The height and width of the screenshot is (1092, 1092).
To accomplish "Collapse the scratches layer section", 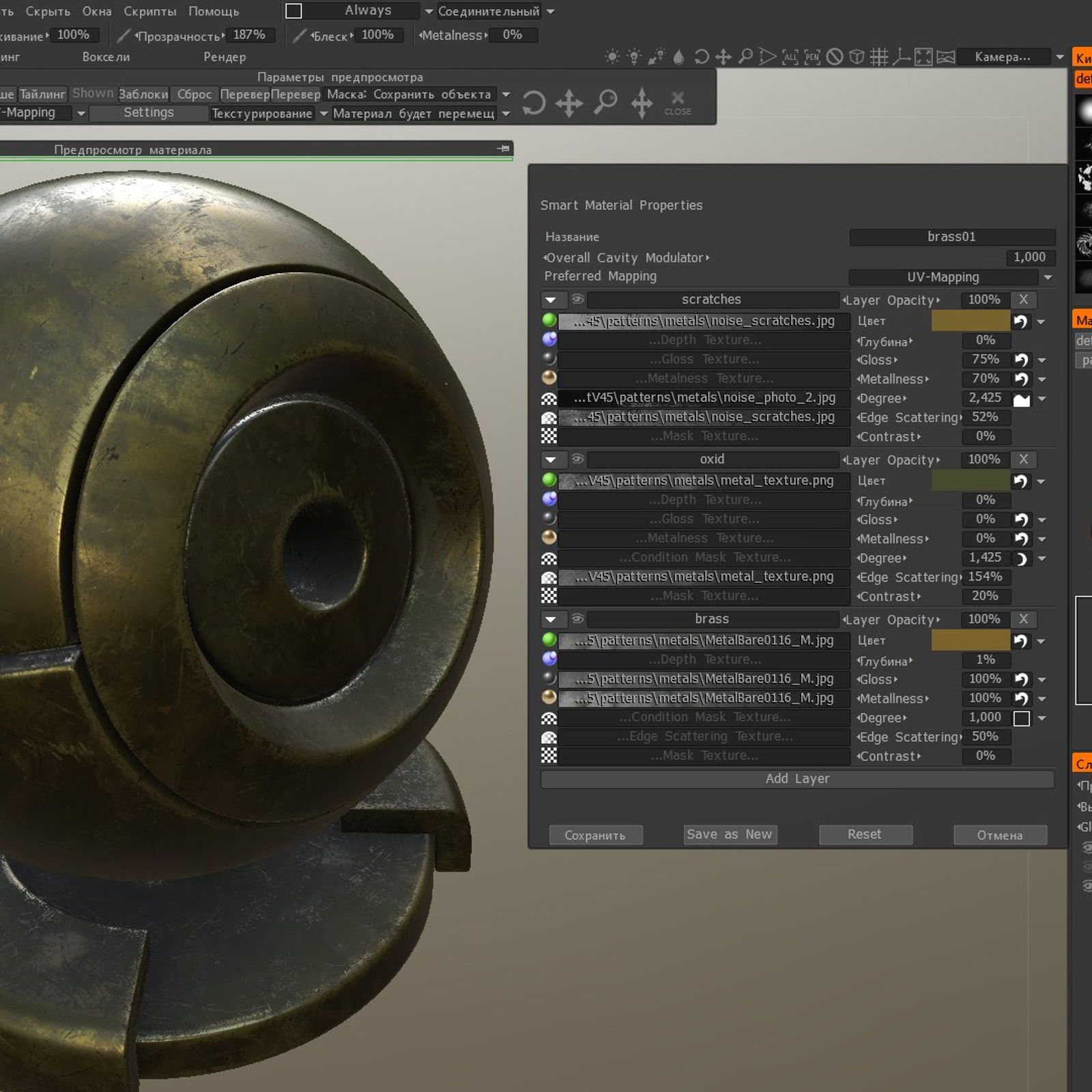I will pyautogui.click(x=551, y=300).
